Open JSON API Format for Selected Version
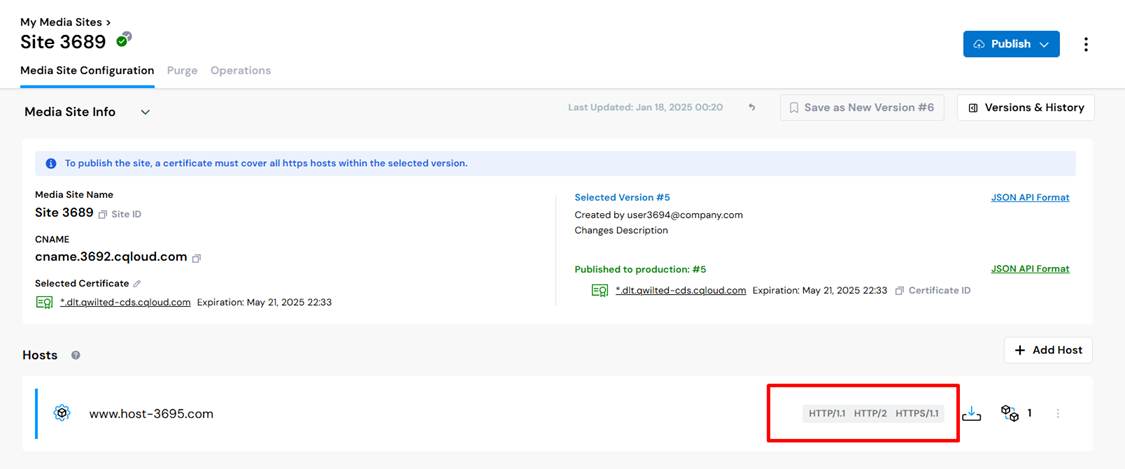This screenshot has width=1125, height=469. coord(1030,197)
